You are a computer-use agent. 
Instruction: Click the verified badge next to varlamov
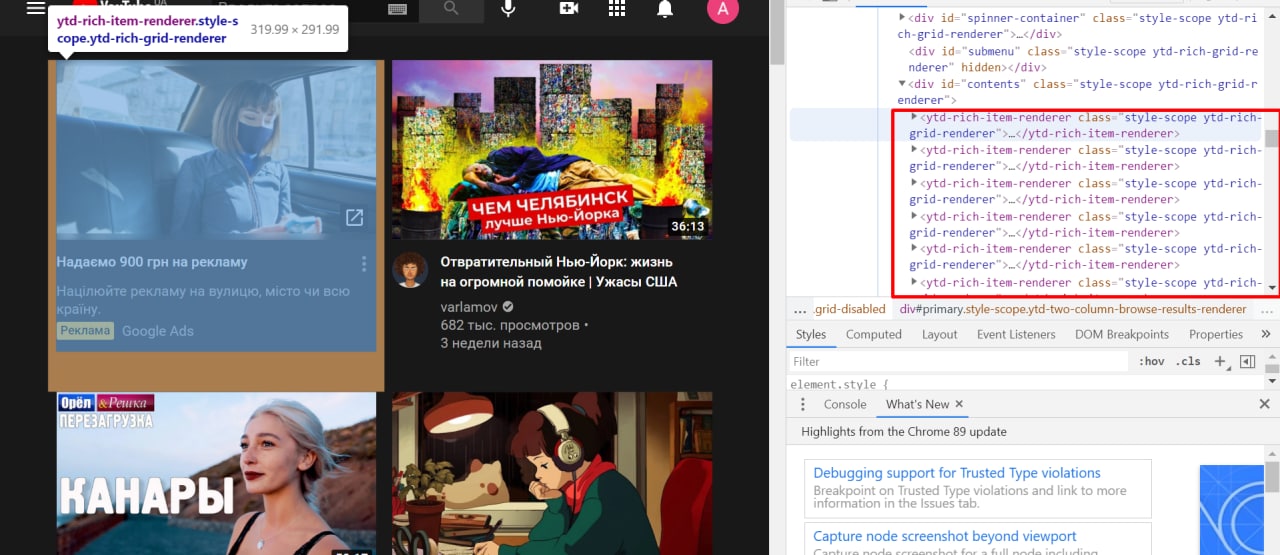[x=508, y=307]
